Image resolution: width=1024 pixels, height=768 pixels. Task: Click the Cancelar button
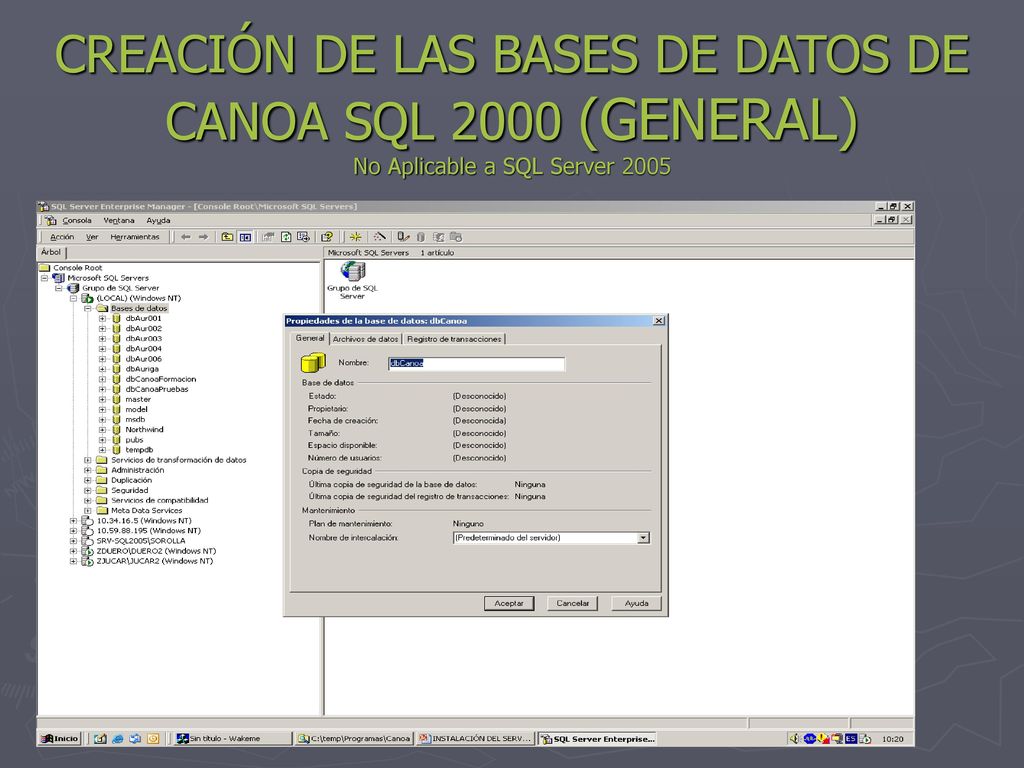(573, 603)
